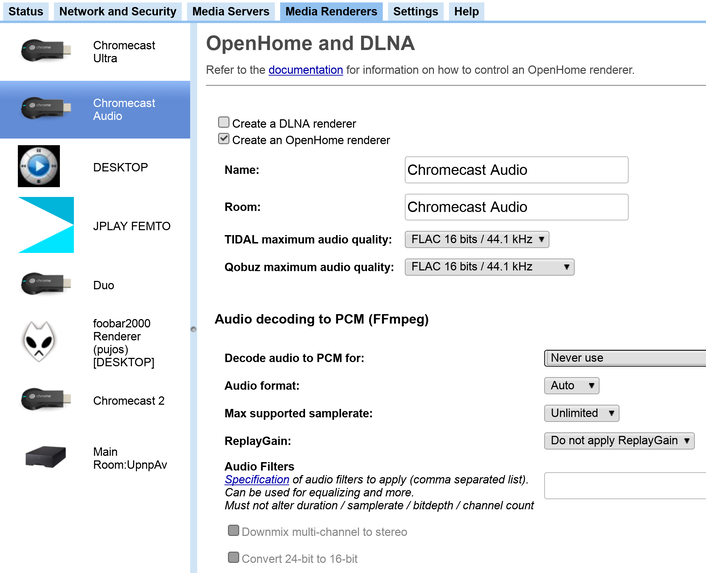Image resolution: width=706 pixels, height=573 pixels.
Task: Select foobar2000 Renderer (pujos) label
Action: click(x=122, y=343)
